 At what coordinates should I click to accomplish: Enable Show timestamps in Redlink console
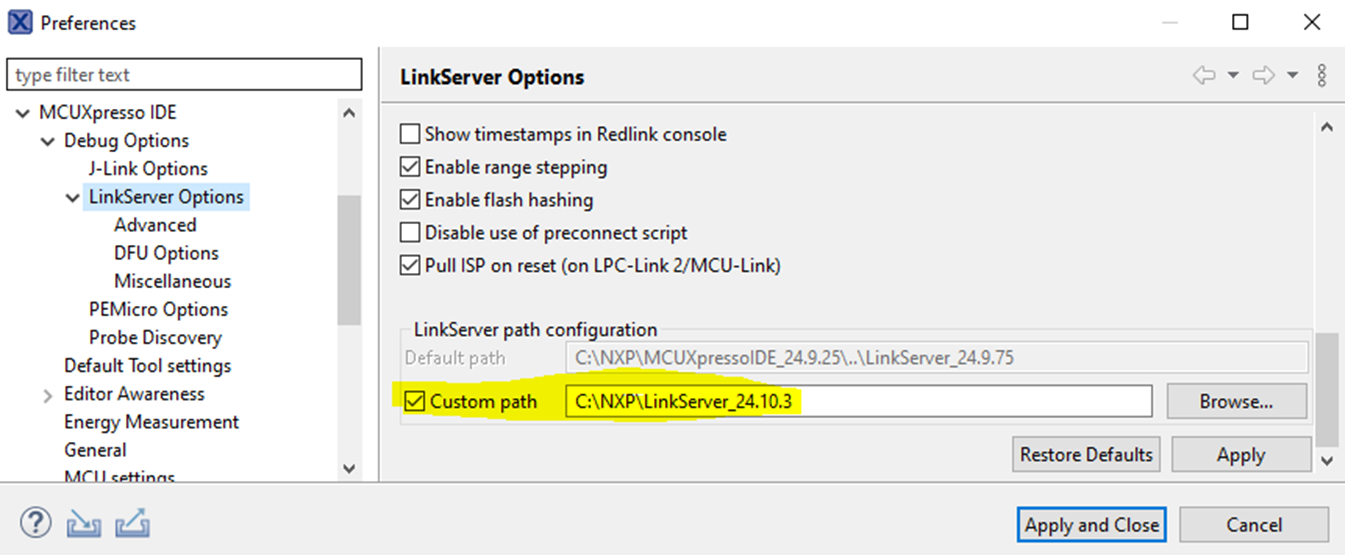click(410, 134)
